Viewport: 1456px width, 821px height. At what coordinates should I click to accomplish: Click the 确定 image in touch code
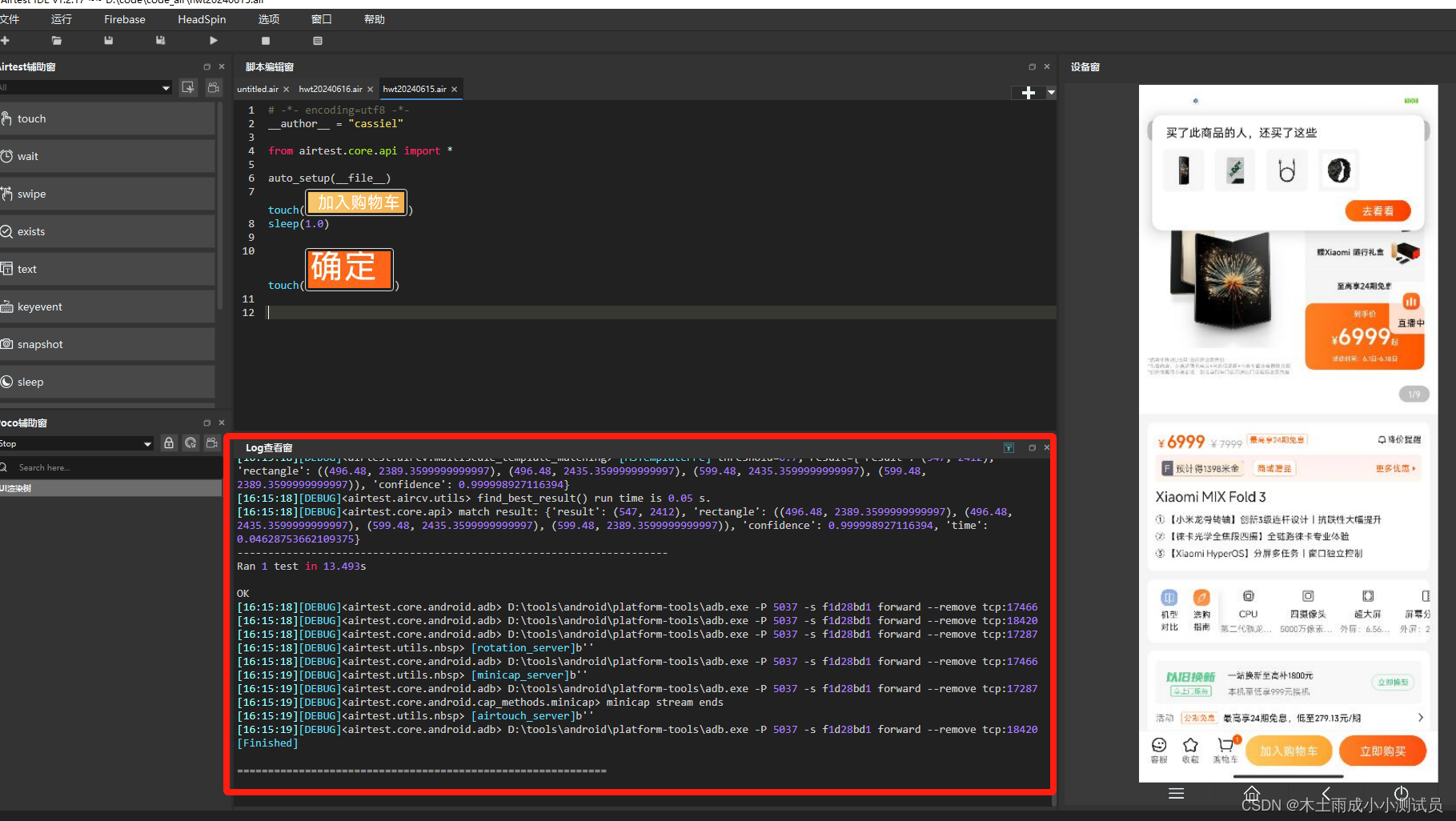[349, 269]
